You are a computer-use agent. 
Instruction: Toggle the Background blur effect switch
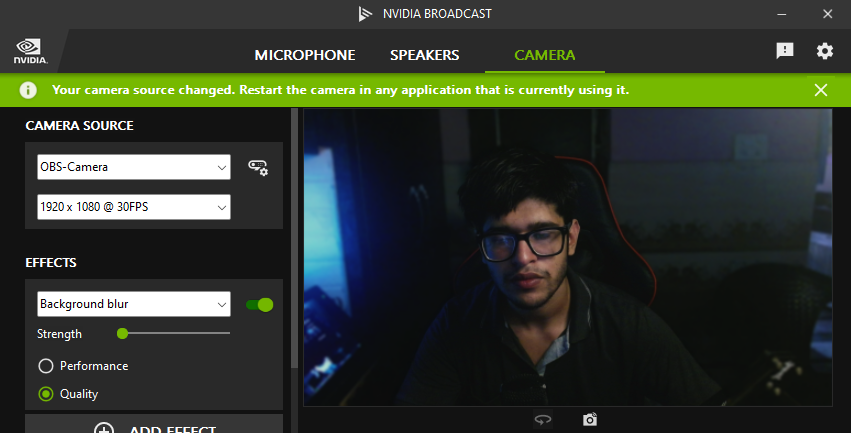[259, 304]
